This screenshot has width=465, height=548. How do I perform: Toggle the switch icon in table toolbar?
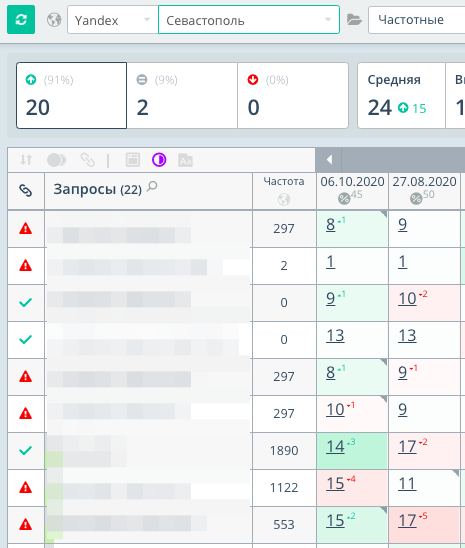[56, 160]
